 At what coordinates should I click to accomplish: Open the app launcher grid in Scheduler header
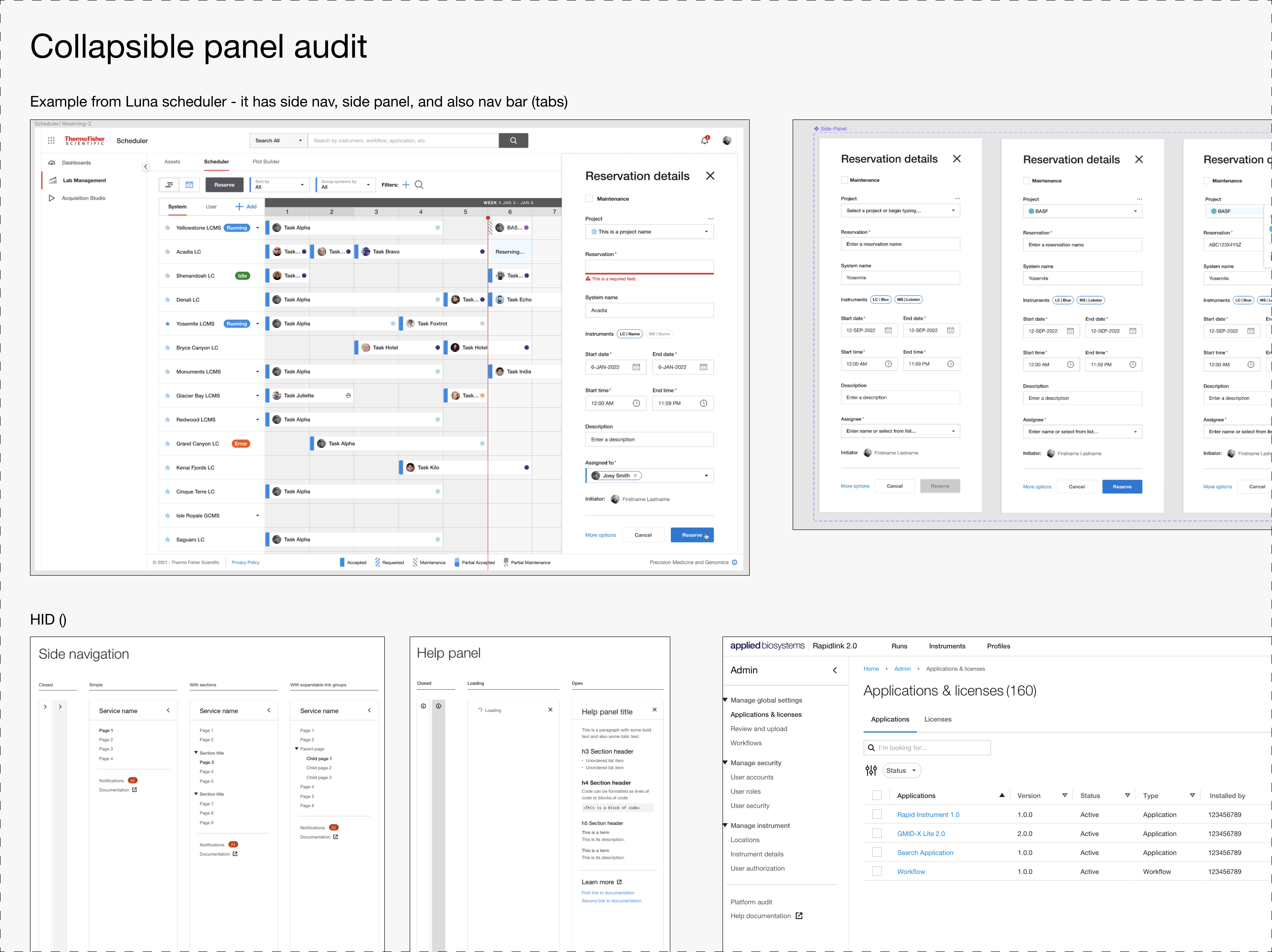[51, 140]
